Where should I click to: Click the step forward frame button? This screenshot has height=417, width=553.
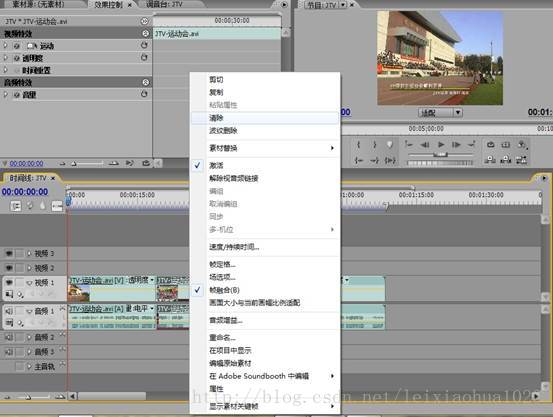click(456, 145)
